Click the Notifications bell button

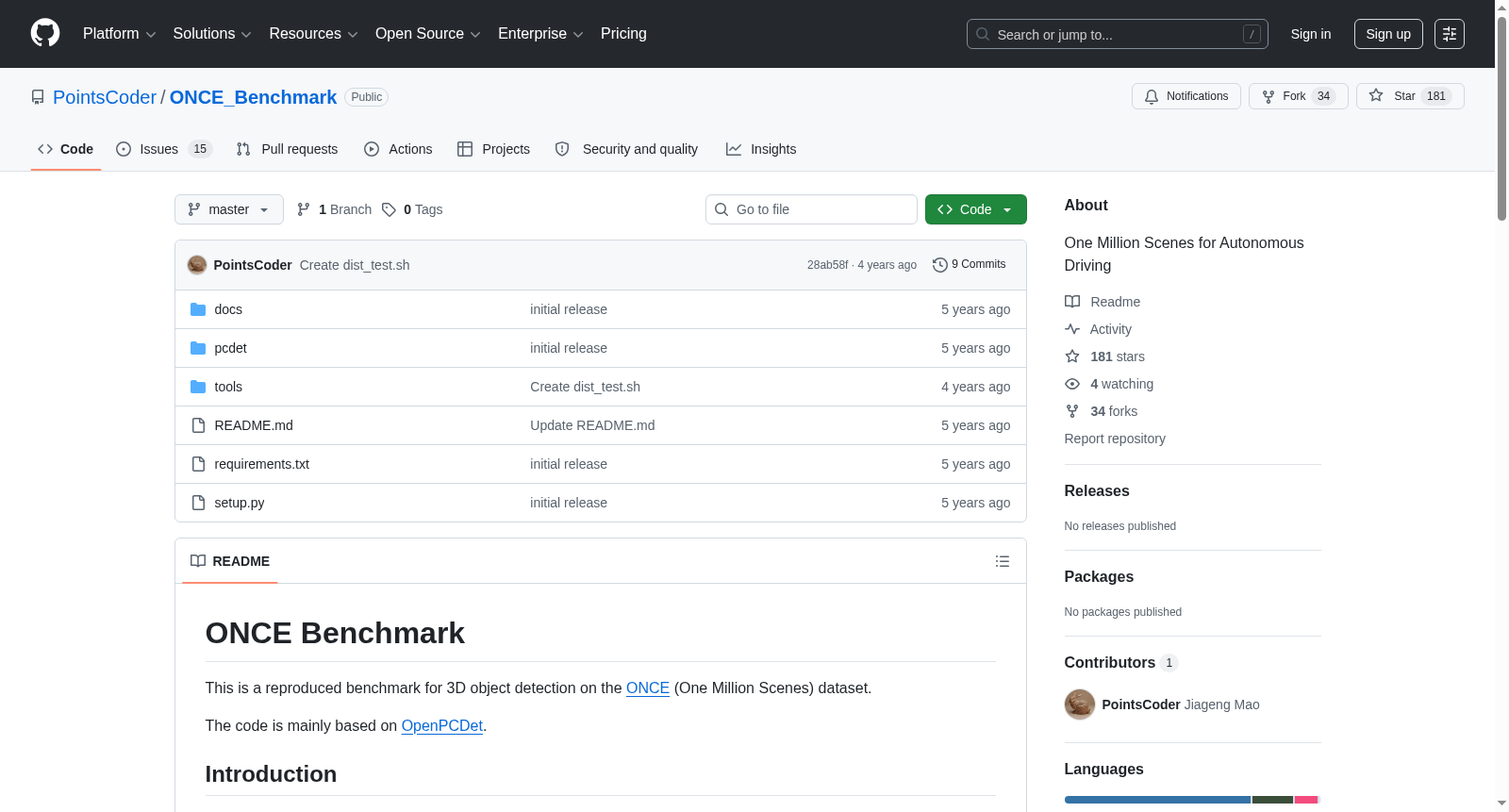coord(1186,96)
